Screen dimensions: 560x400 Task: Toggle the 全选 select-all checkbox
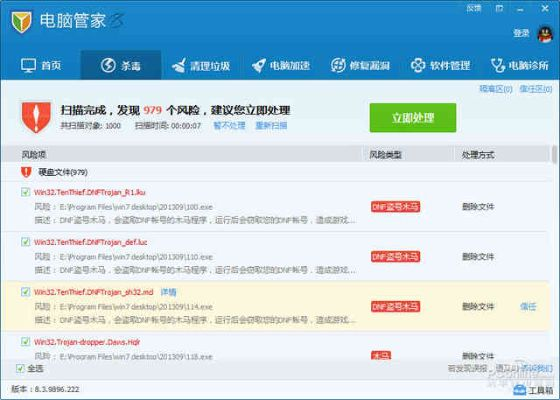(x=20, y=368)
